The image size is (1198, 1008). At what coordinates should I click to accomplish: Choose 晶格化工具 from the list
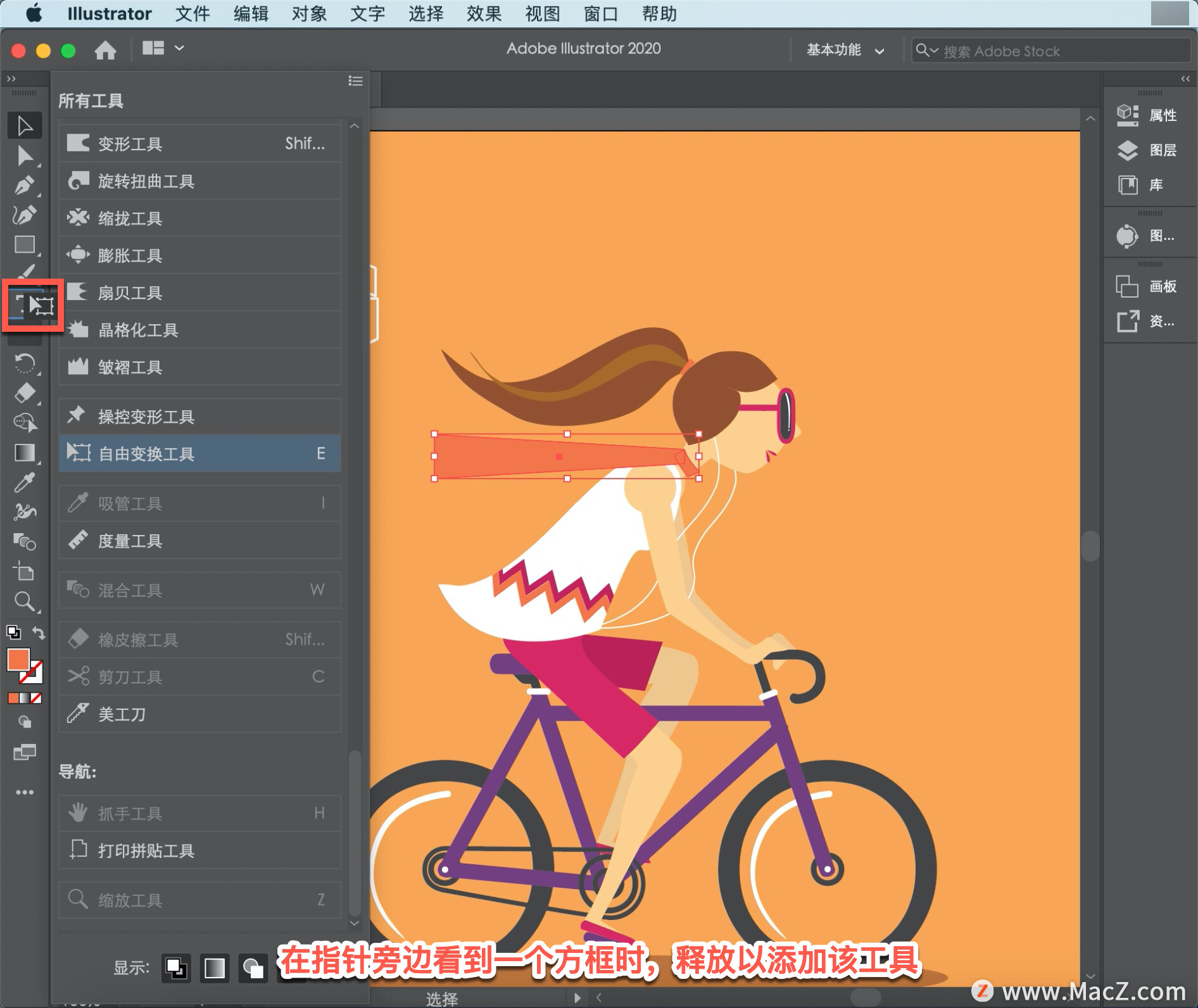tap(199, 330)
